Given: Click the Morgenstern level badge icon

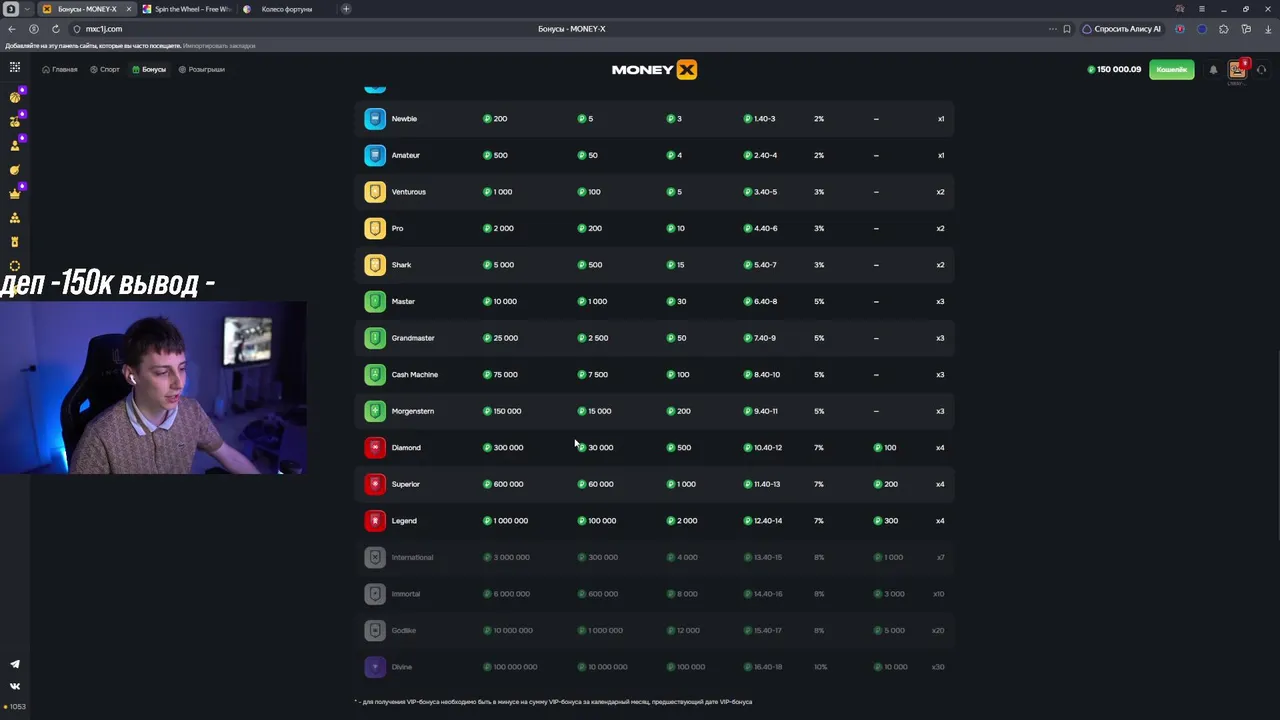Looking at the screenshot, I should click(x=375, y=411).
